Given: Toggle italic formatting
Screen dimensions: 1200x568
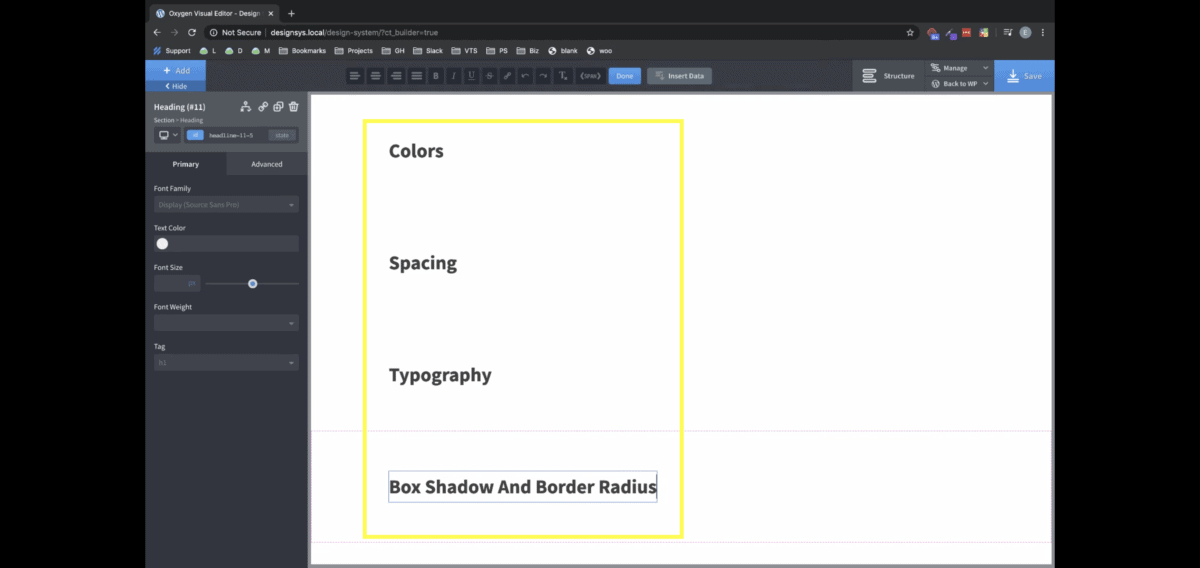Looking at the screenshot, I should (x=453, y=76).
